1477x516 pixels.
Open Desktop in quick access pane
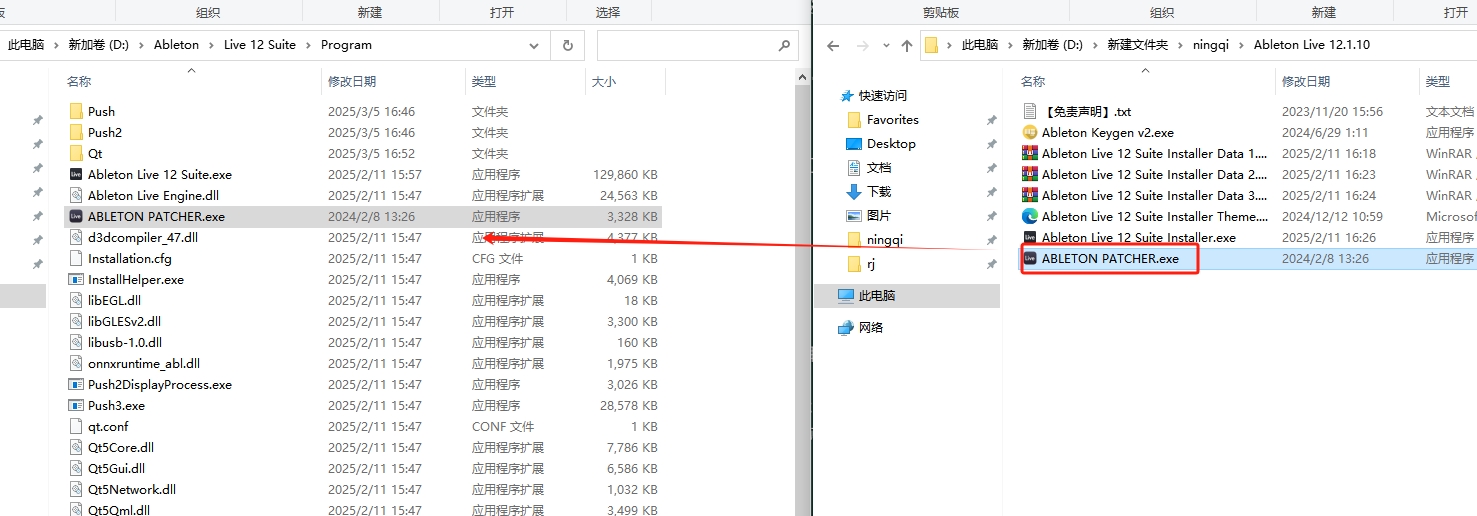point(891,143)
